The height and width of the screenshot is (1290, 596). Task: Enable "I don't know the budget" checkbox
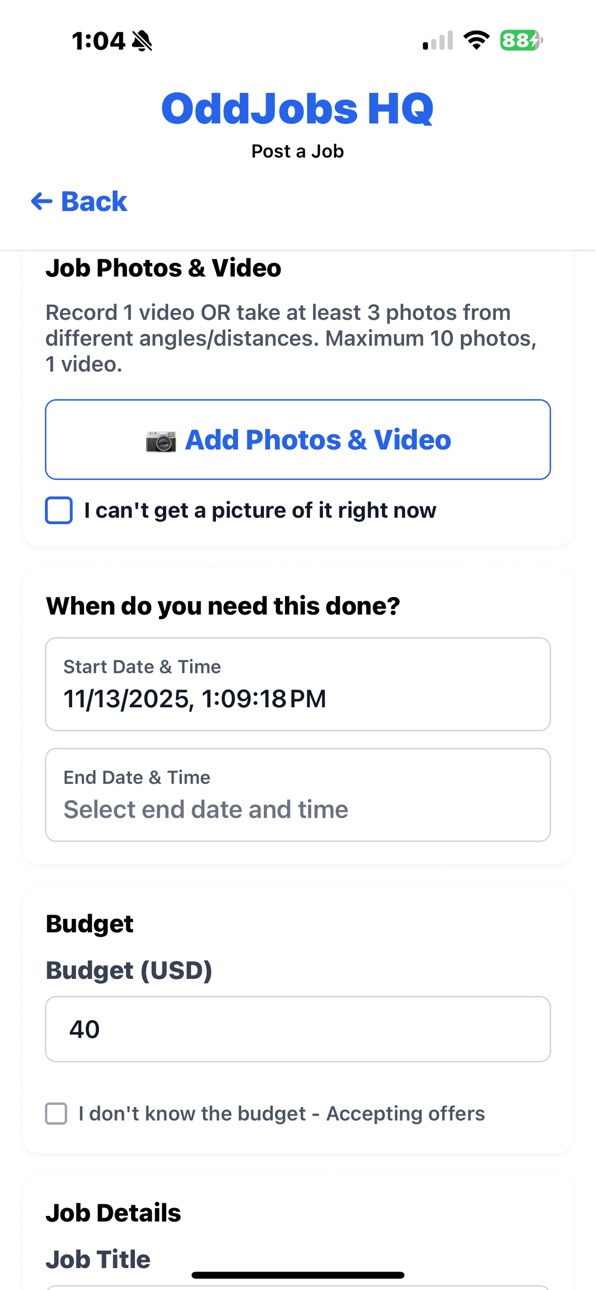57,1114
